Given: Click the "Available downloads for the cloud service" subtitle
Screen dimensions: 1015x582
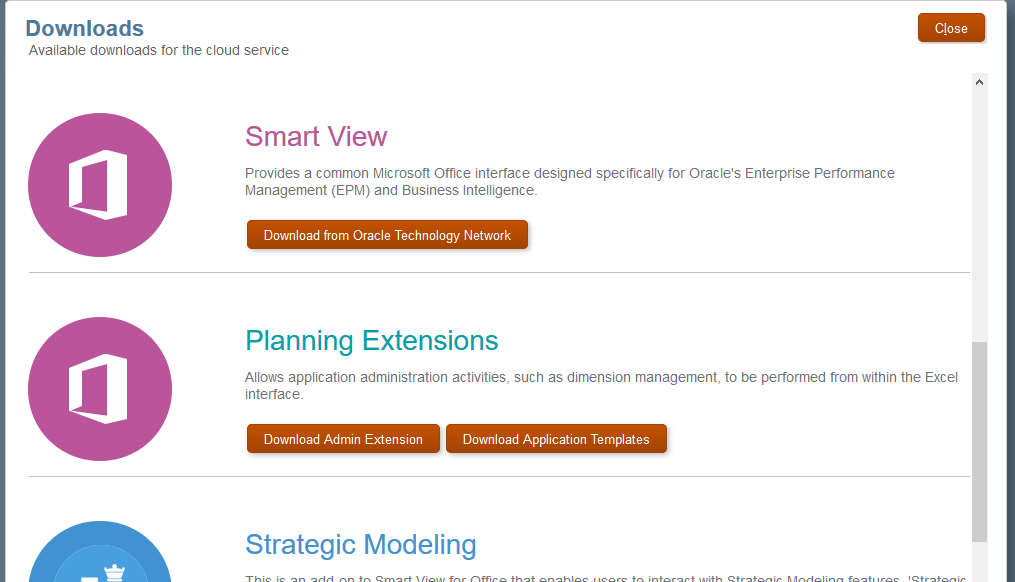Looking at the screenshot, I should click(159, 50).
